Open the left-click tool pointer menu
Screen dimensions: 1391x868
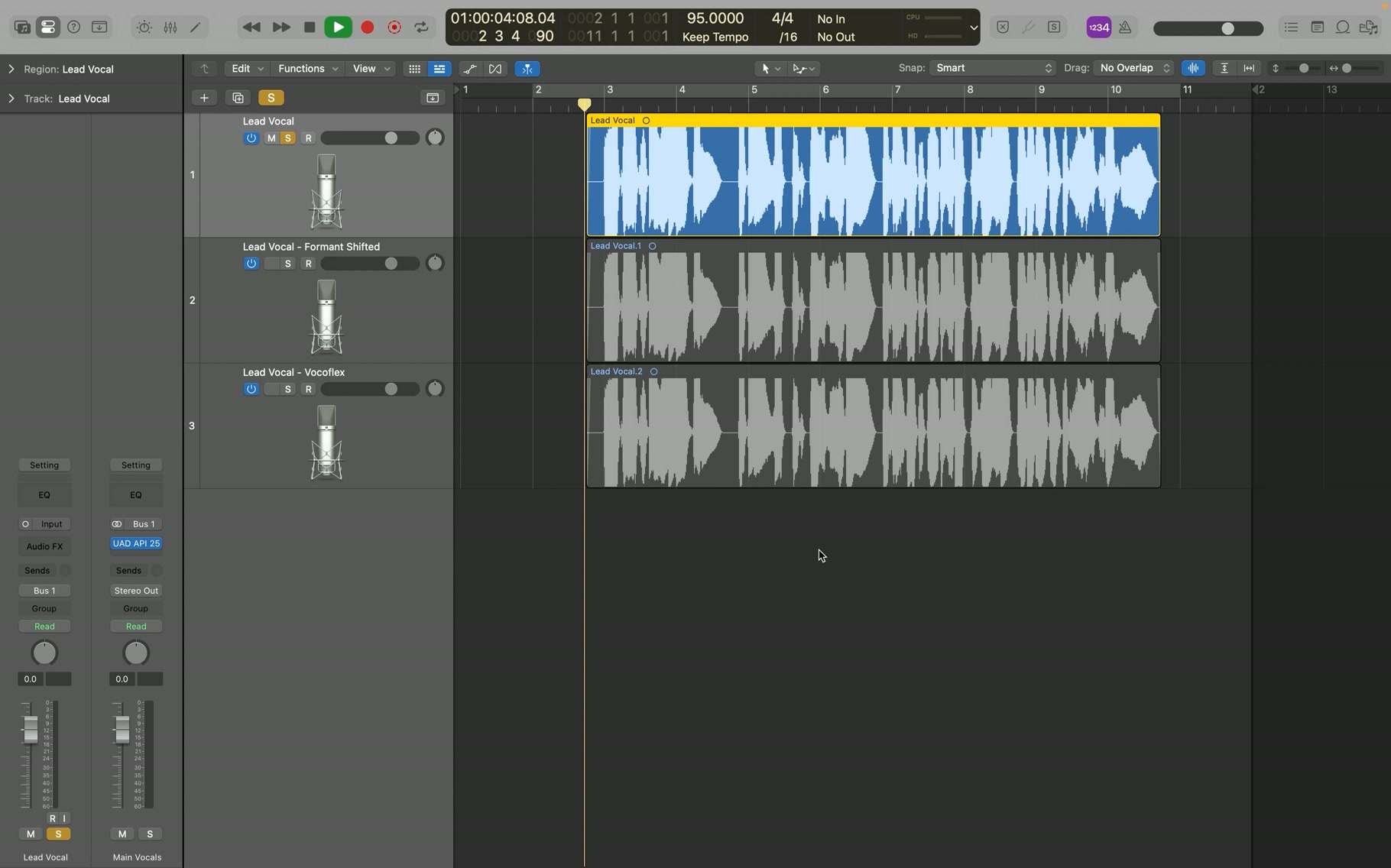pos(770,69)
